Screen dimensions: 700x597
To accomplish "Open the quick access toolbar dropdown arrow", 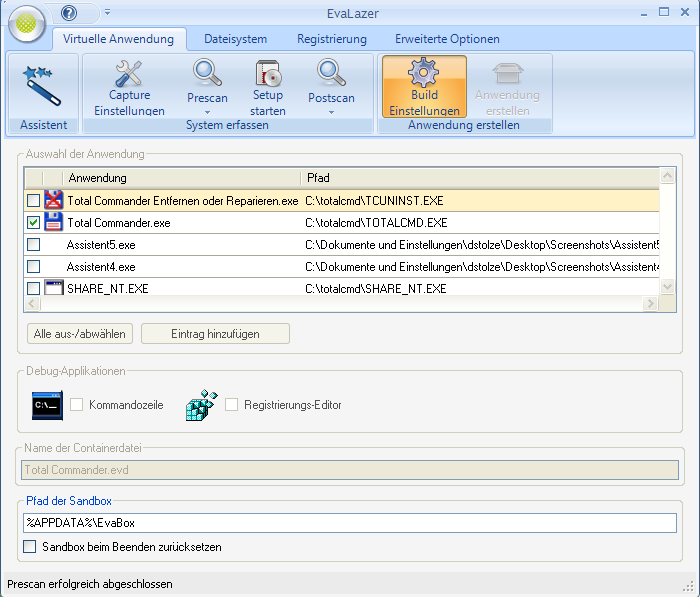I will click(107, 13).
